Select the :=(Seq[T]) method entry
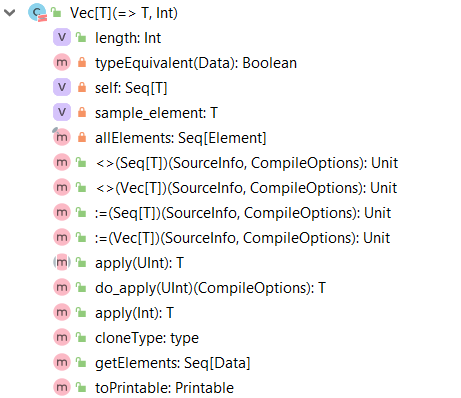Viewport: 461px width, 398px height. pyautogui.click(x=243, y=213)
